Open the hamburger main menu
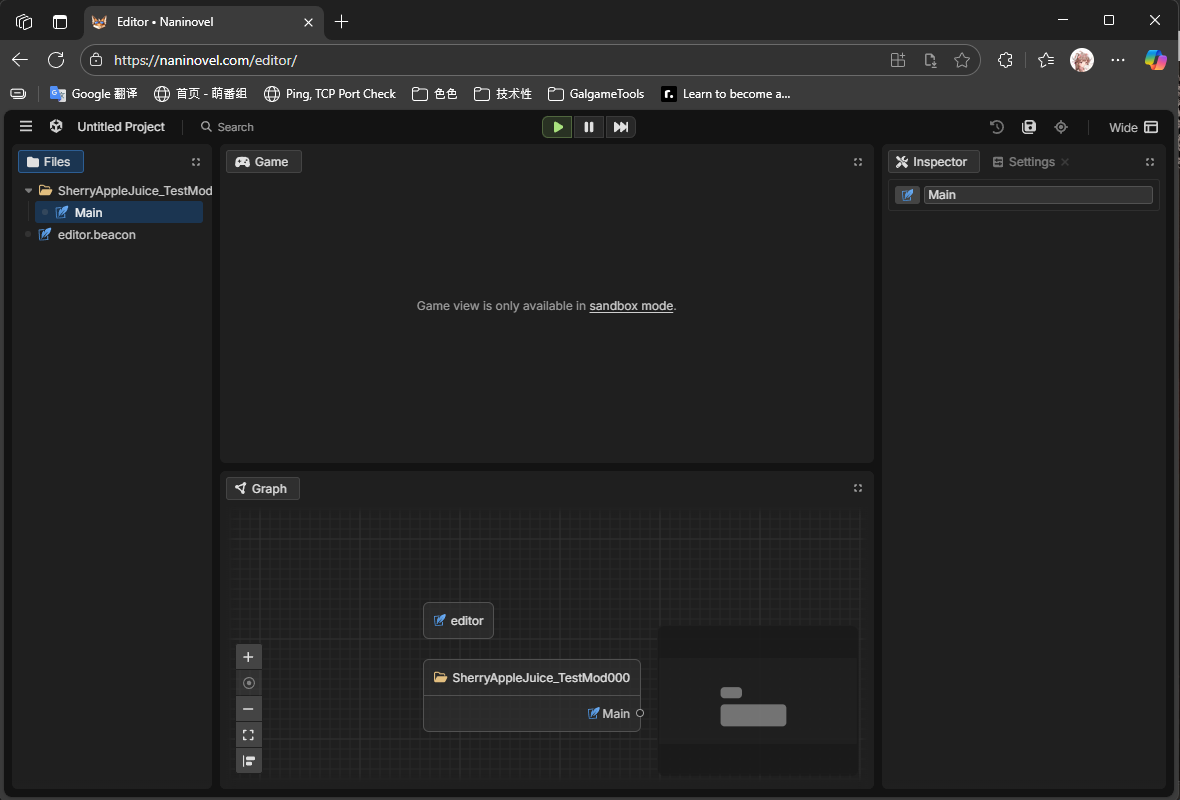This screenshot has width=1180, height=800. [x=26, y=127]
